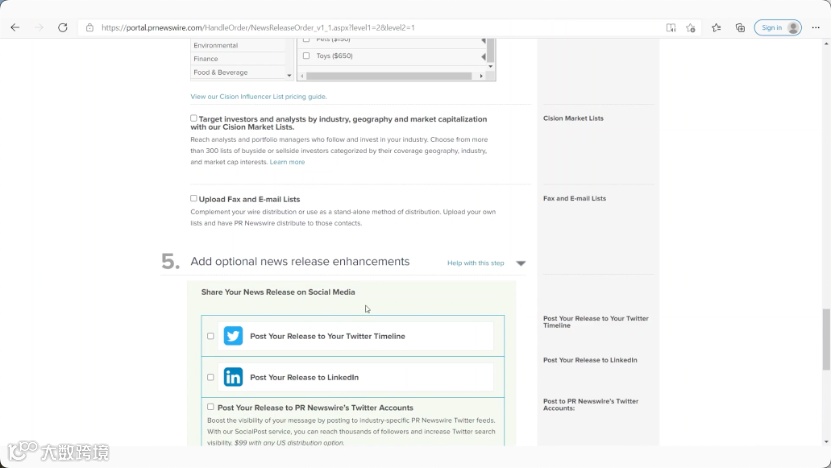Click the page vertical scrollbar thumb
This screenshot has width=832, height=468.
826,339
